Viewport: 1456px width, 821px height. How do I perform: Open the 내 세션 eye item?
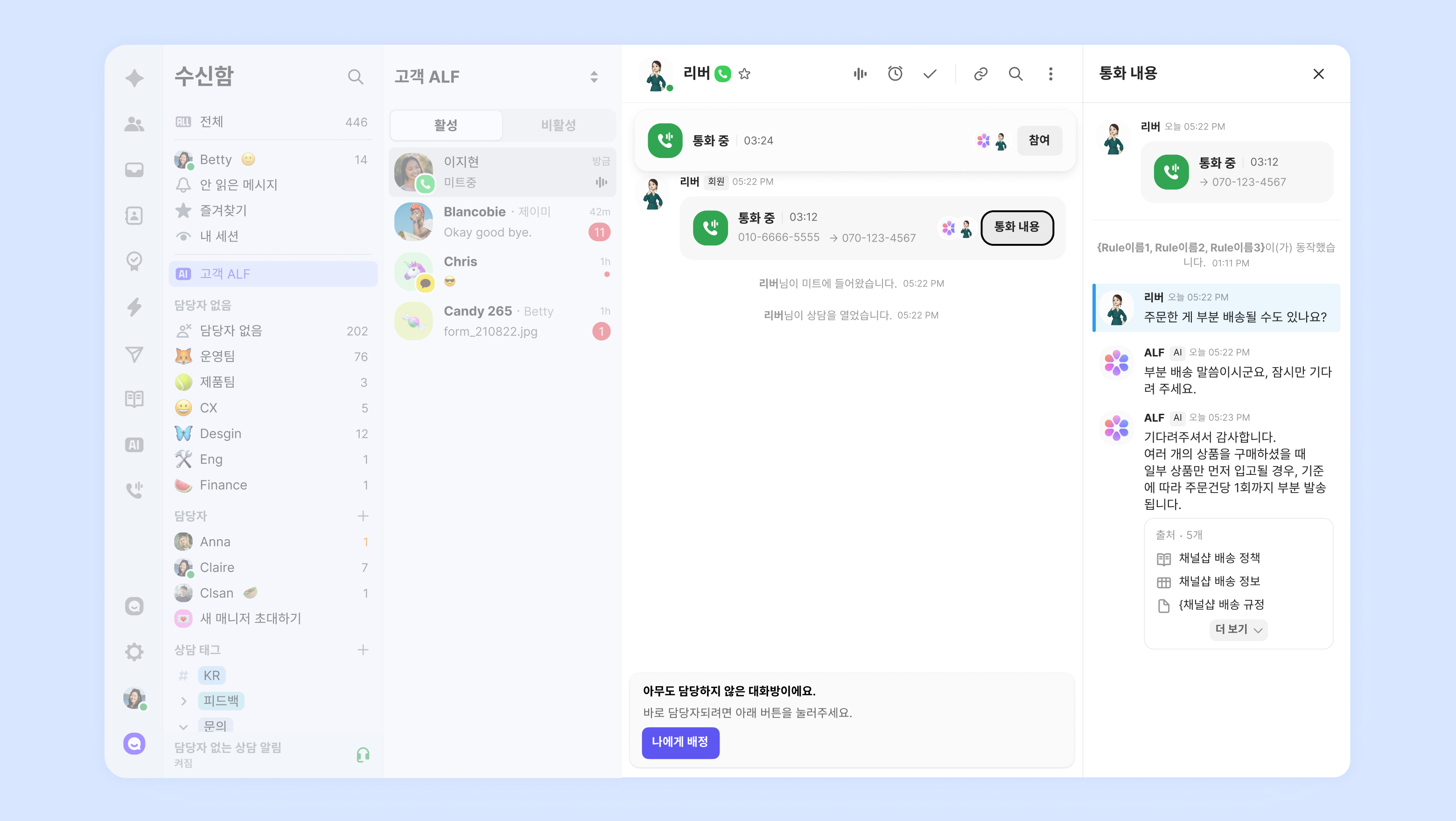click(x=219, y=236)
